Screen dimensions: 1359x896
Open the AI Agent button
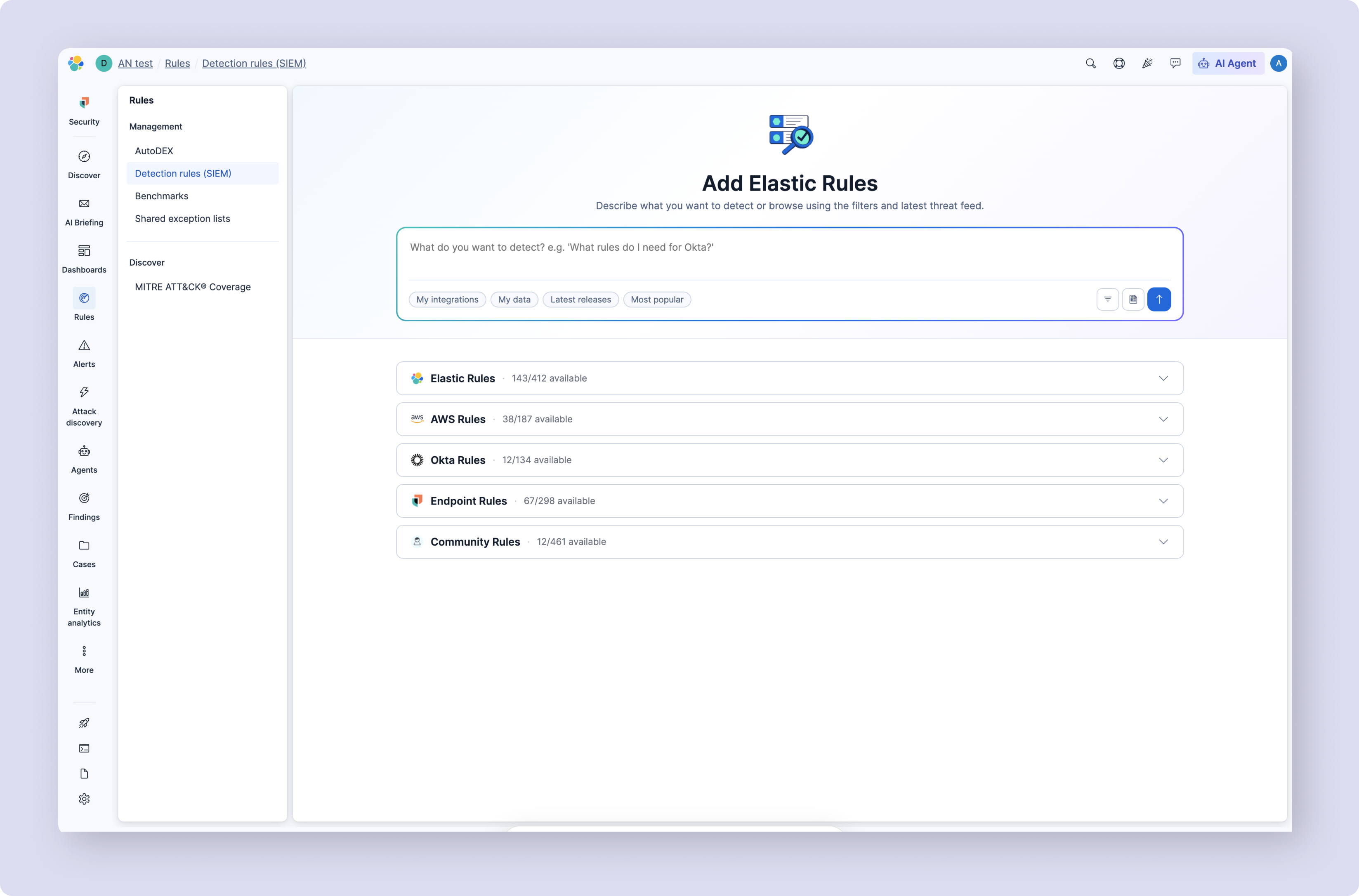1227,64
